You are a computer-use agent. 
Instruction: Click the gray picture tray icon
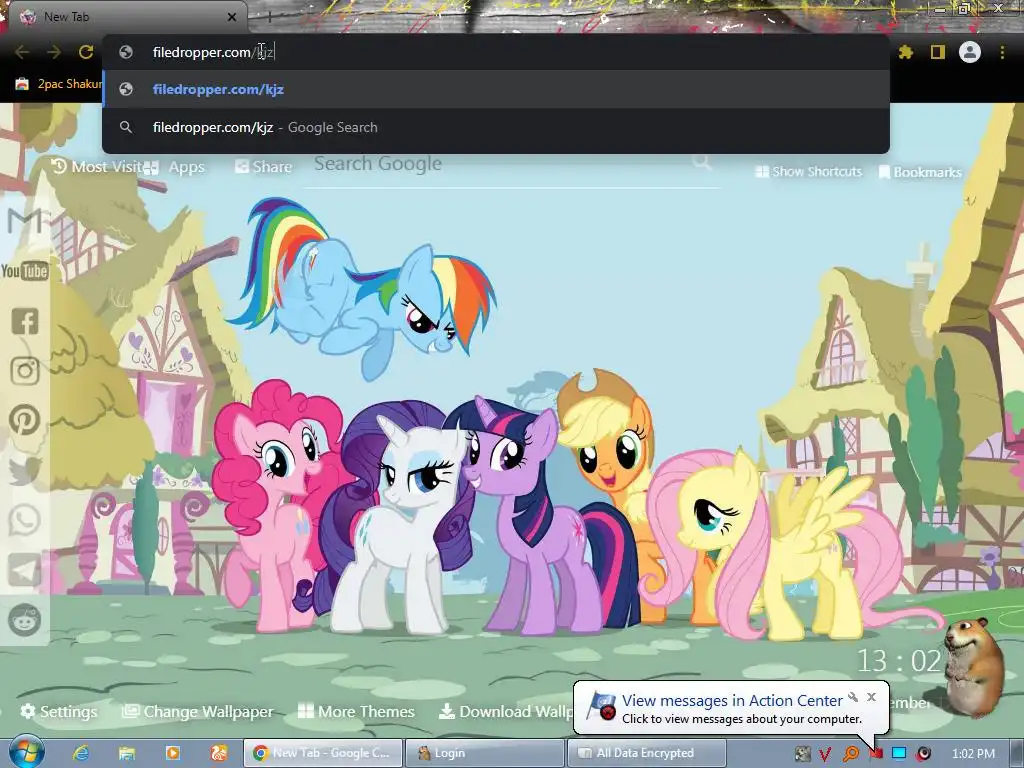(x=802, y=754)
